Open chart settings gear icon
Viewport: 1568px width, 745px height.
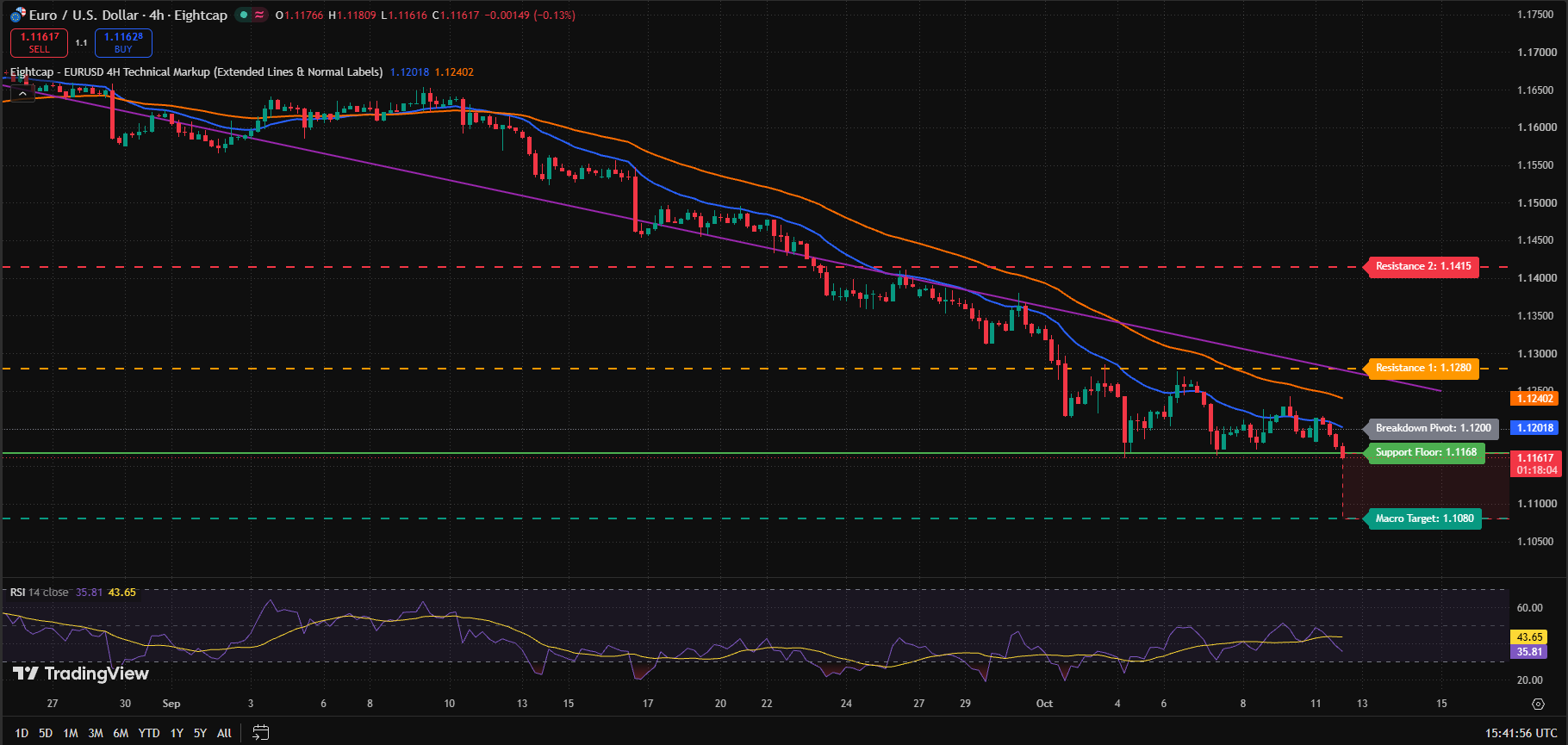click(1538, 704)
